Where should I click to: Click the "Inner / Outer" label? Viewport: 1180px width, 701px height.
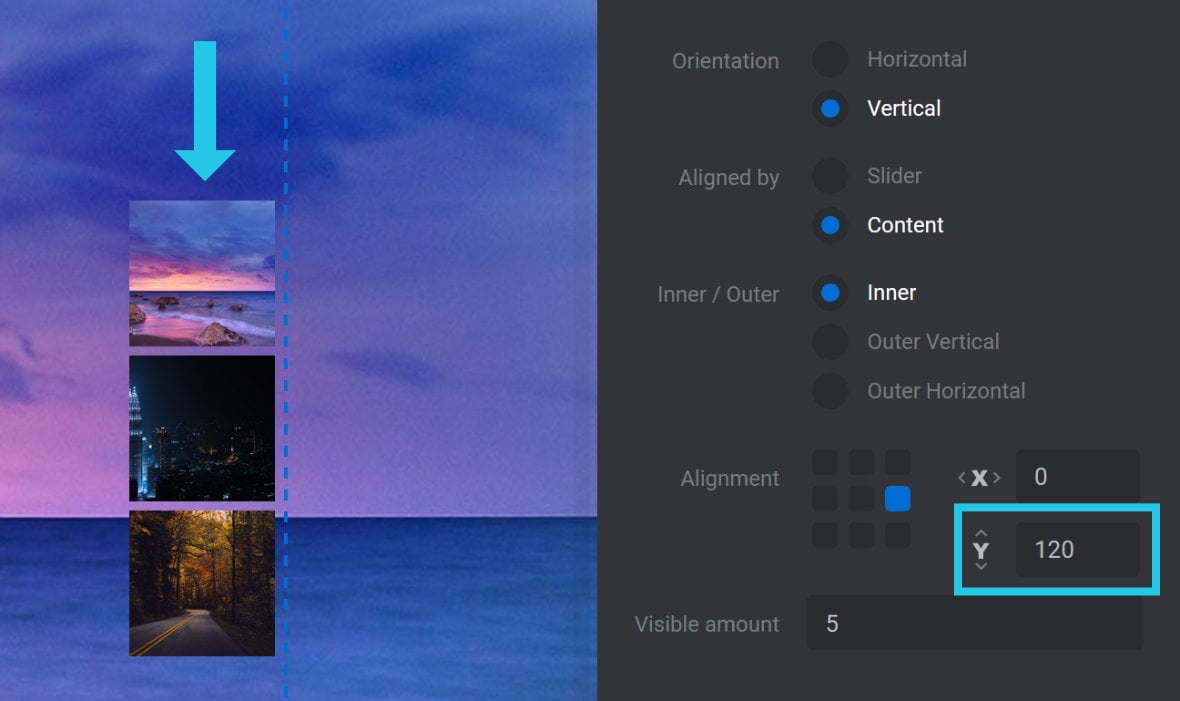click(718, 294)
